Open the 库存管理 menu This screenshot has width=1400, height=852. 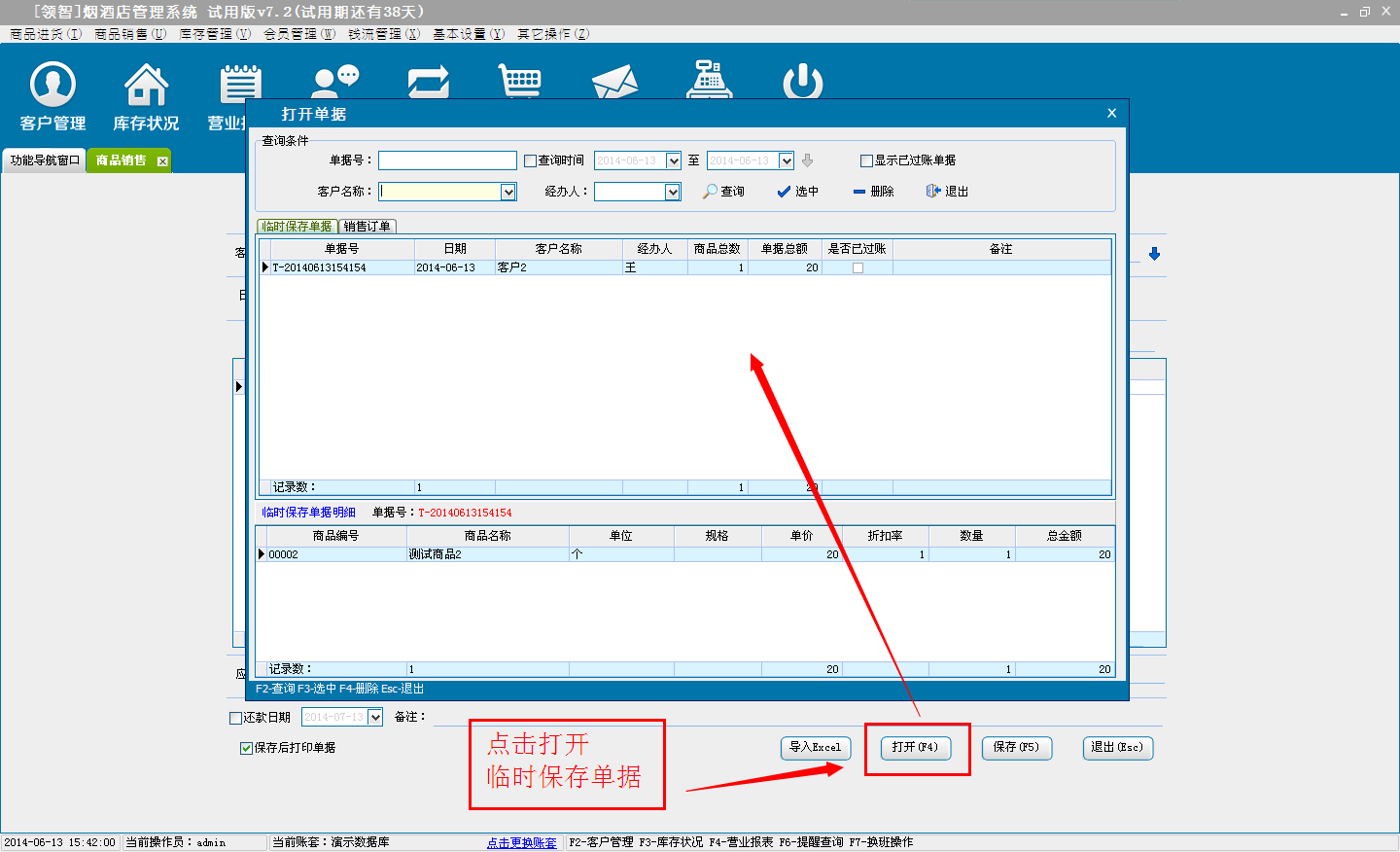point(214,34)
